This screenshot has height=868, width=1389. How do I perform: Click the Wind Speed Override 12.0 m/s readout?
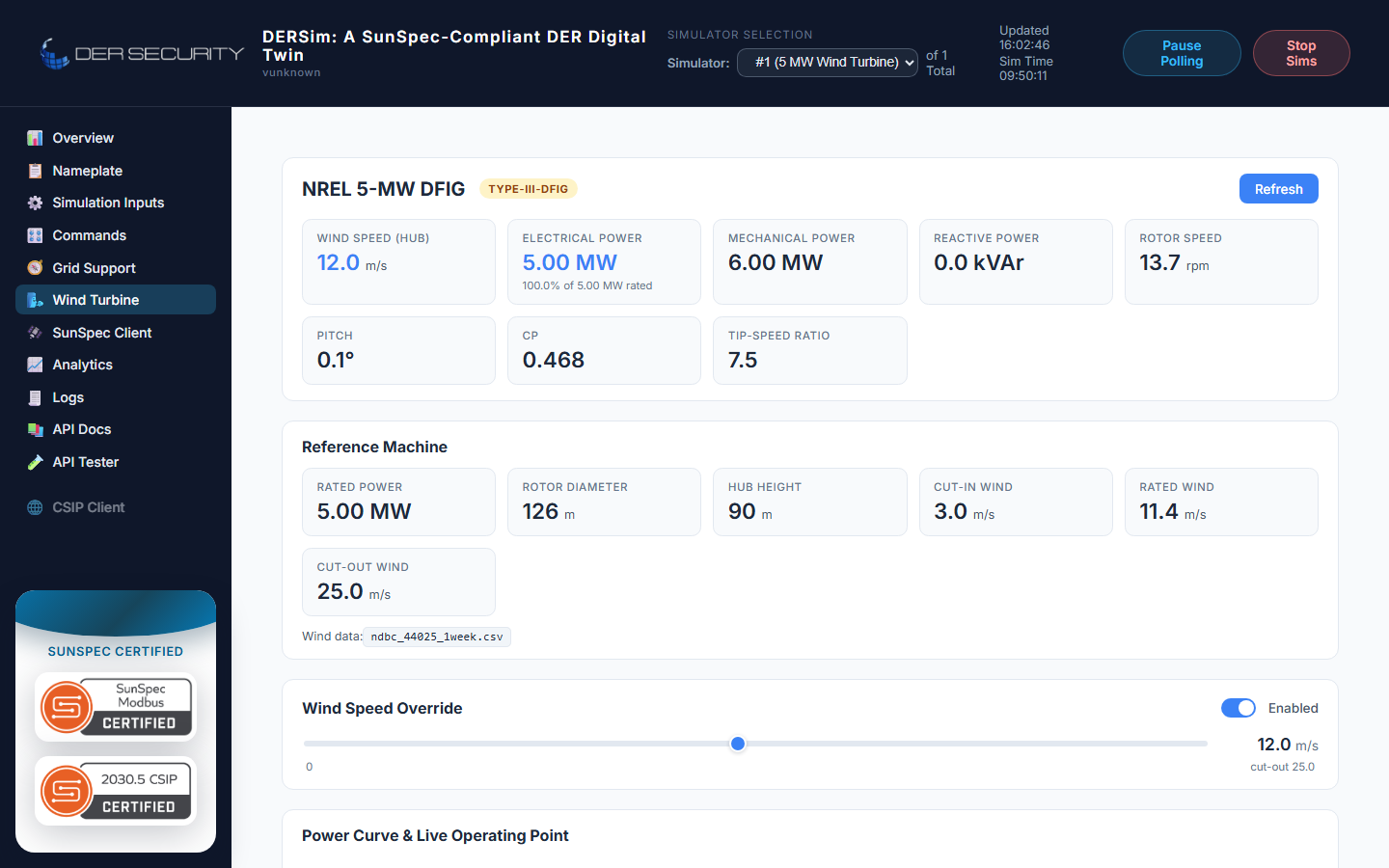1287,745
